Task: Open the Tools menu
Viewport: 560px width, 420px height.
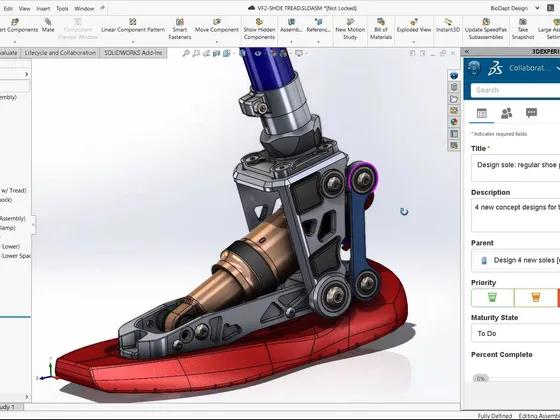Action: (x=62, y=9)
